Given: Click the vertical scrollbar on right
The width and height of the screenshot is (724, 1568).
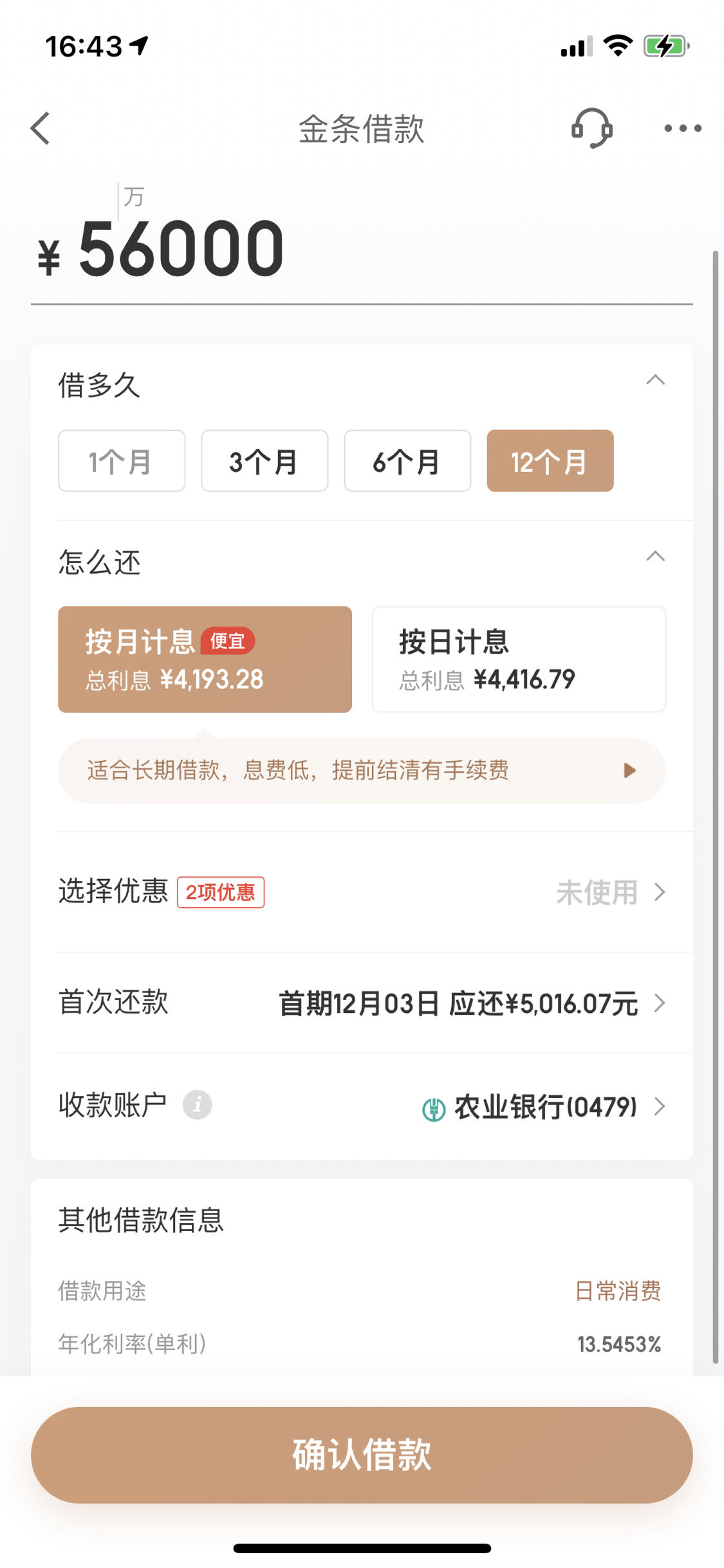Looking at the screenshot, I should click(715, 807).
